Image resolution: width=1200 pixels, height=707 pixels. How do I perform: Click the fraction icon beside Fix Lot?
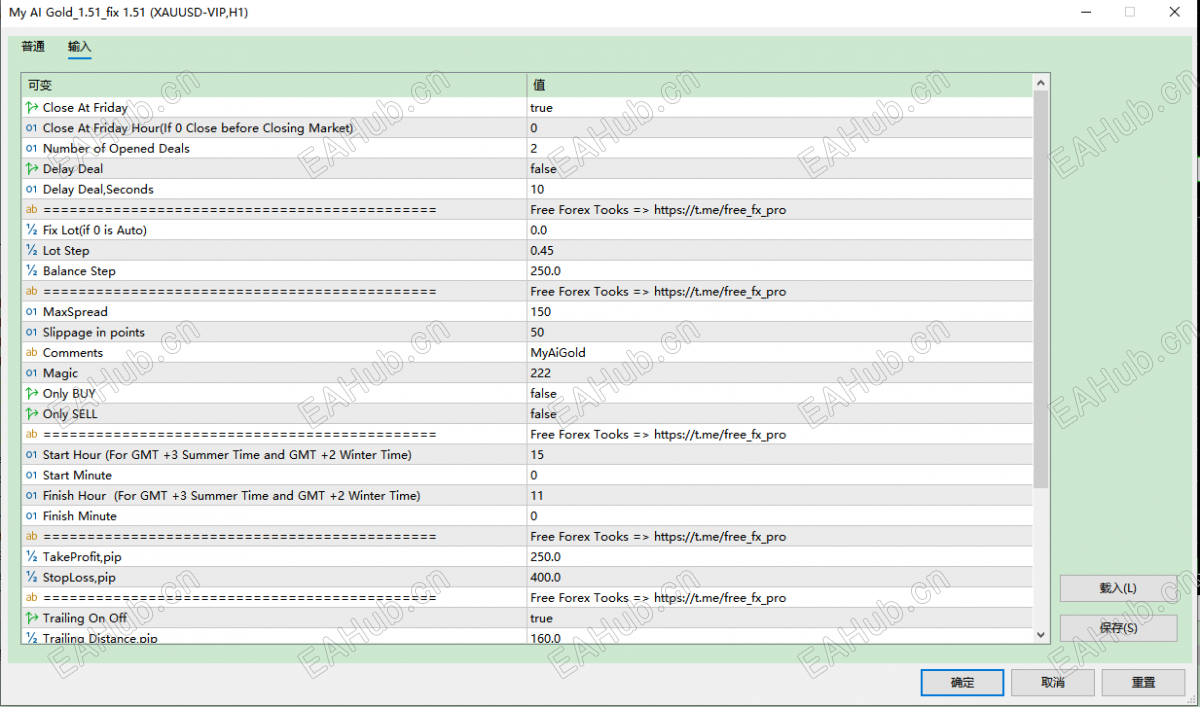[32, 230]
